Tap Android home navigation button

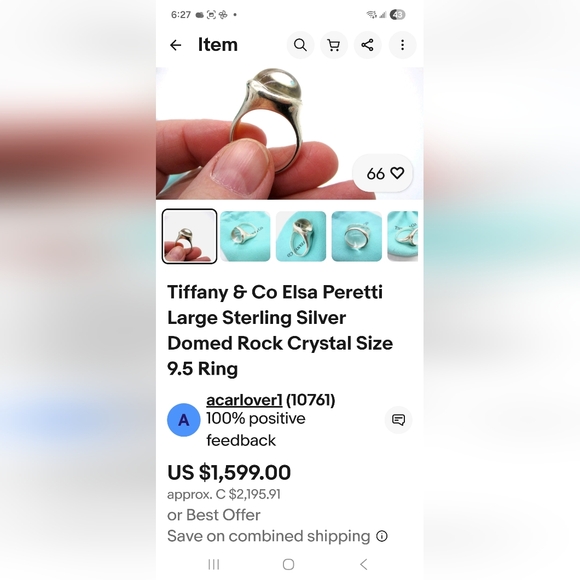click(289, 564)
